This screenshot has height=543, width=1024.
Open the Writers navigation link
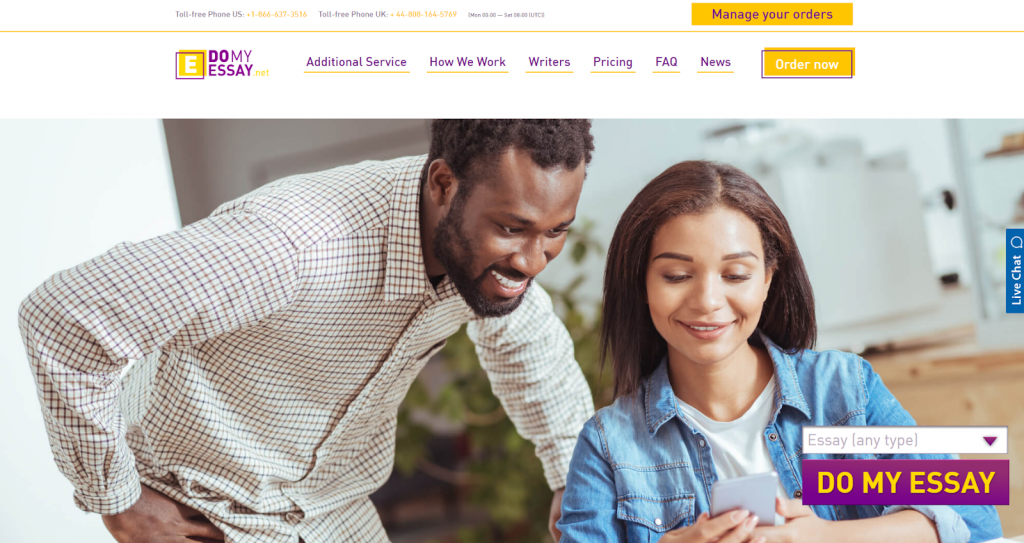click(549, 62)
